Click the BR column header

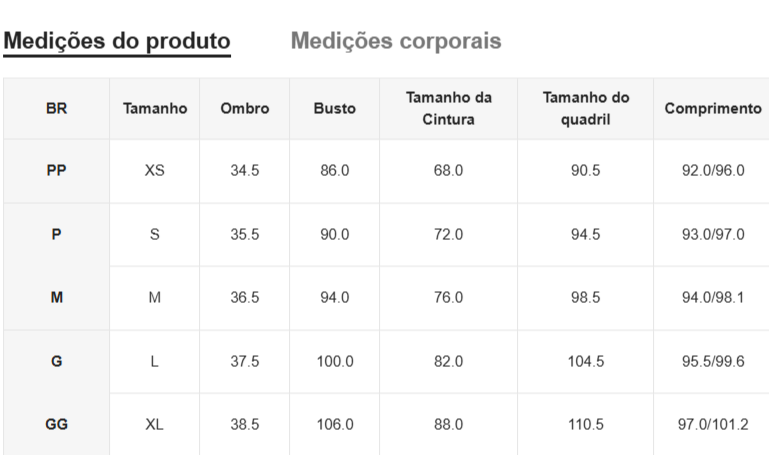coord(57,109)
